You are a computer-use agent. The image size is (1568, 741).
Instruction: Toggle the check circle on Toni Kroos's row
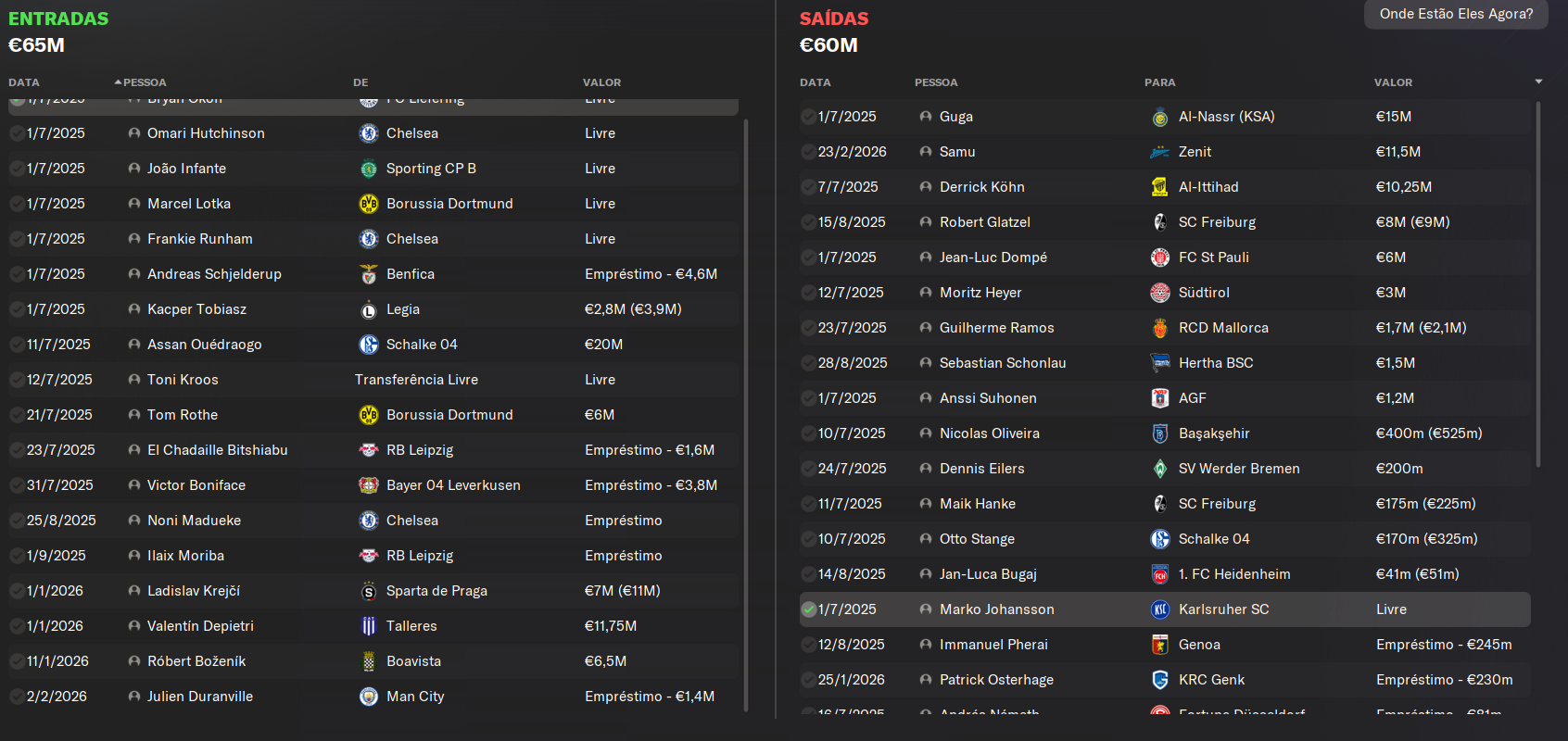coord(17,380)
